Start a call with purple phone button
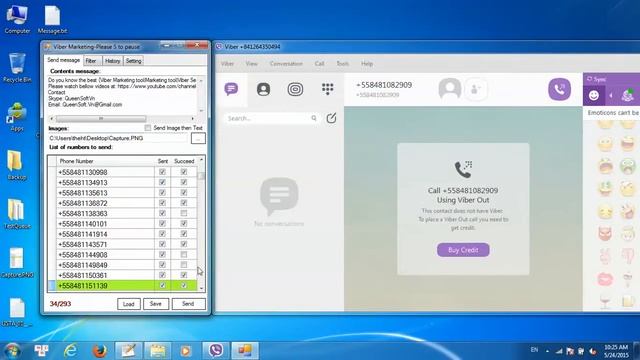This screenshot has height=360, width=640. pos(559,89)
